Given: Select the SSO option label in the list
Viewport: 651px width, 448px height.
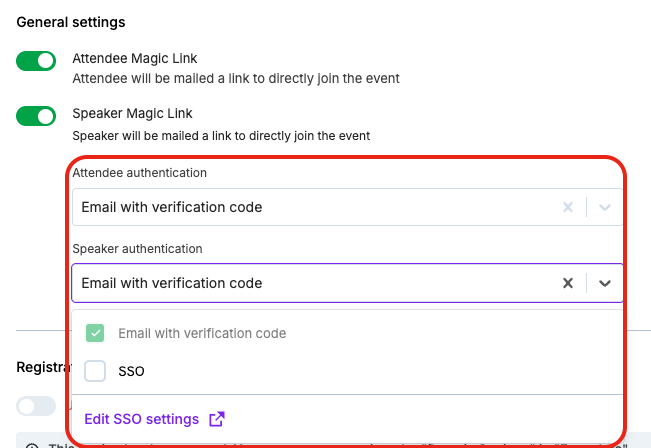Looking at the screenshot, I should 132,371.
